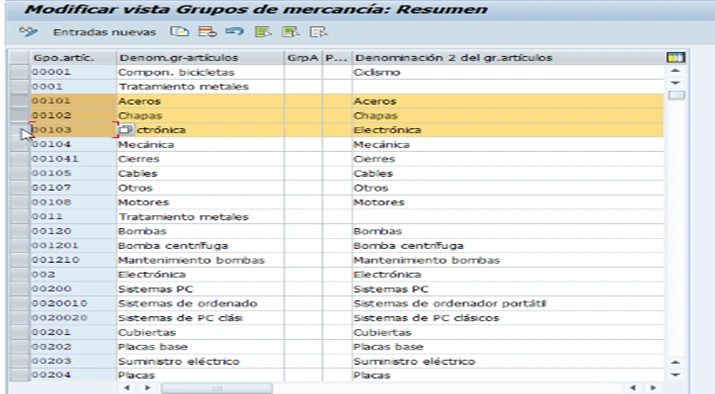715x394 pixels.
Task: Select row 00001 via its row selector
Action: pyautogui.click(x=20, y=72)
